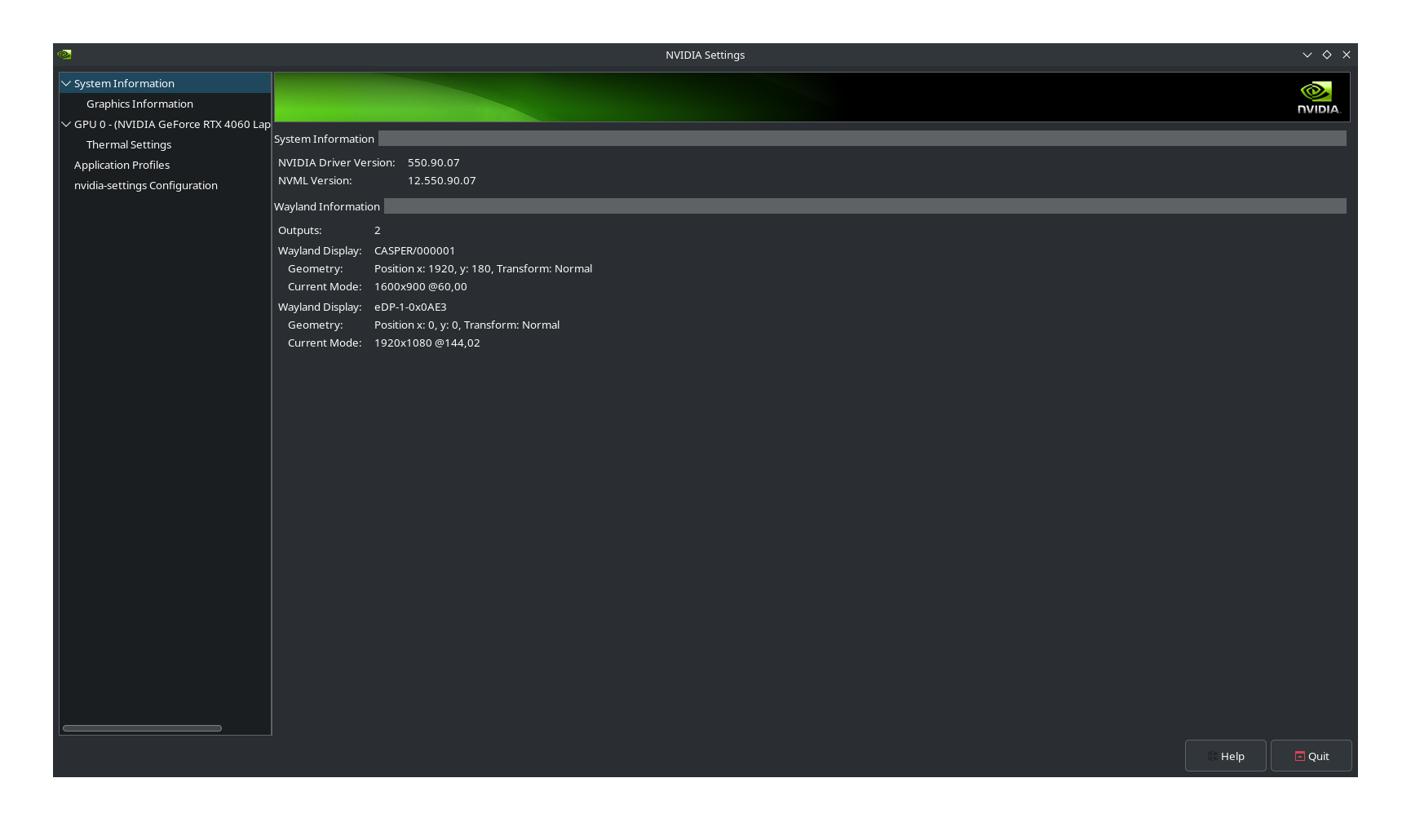The image size is (1411, 840).
Task: Click the NVIDIA Driver Version label
Action: [x=337, y=162]
